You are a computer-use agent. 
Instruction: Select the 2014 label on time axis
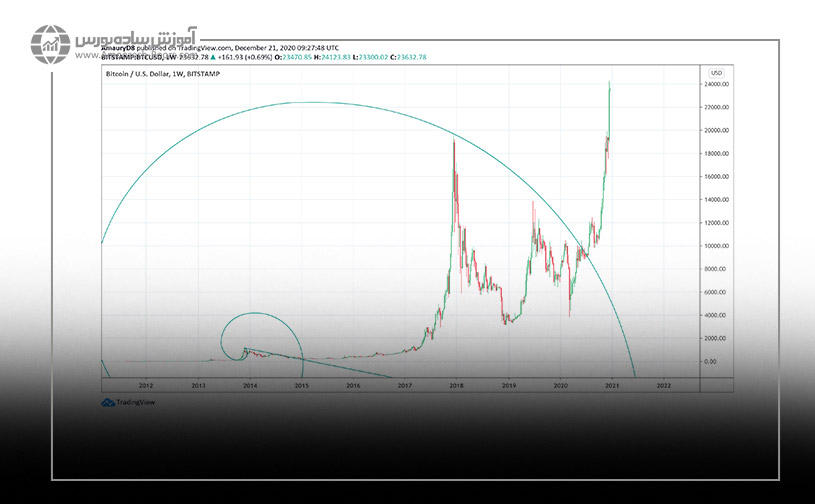point(250,385)
